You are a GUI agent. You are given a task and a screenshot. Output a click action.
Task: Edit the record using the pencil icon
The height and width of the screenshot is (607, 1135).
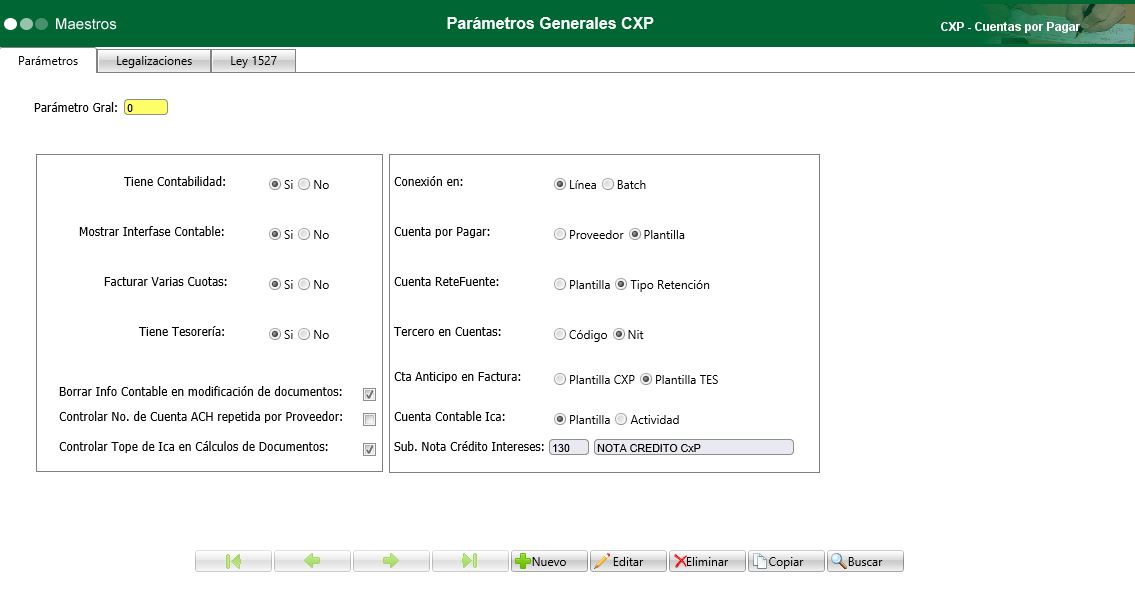click(628, 560)
